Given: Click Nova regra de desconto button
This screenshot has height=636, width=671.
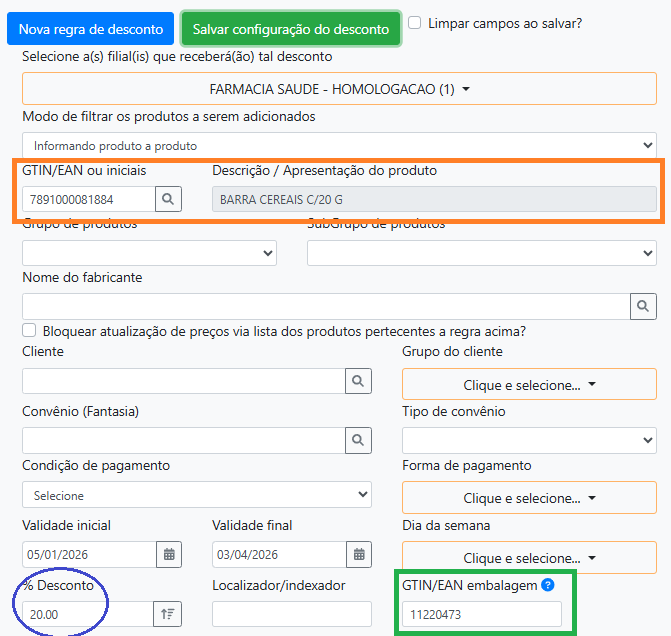Looking at the screenshot, I should [x=90, y=29].
